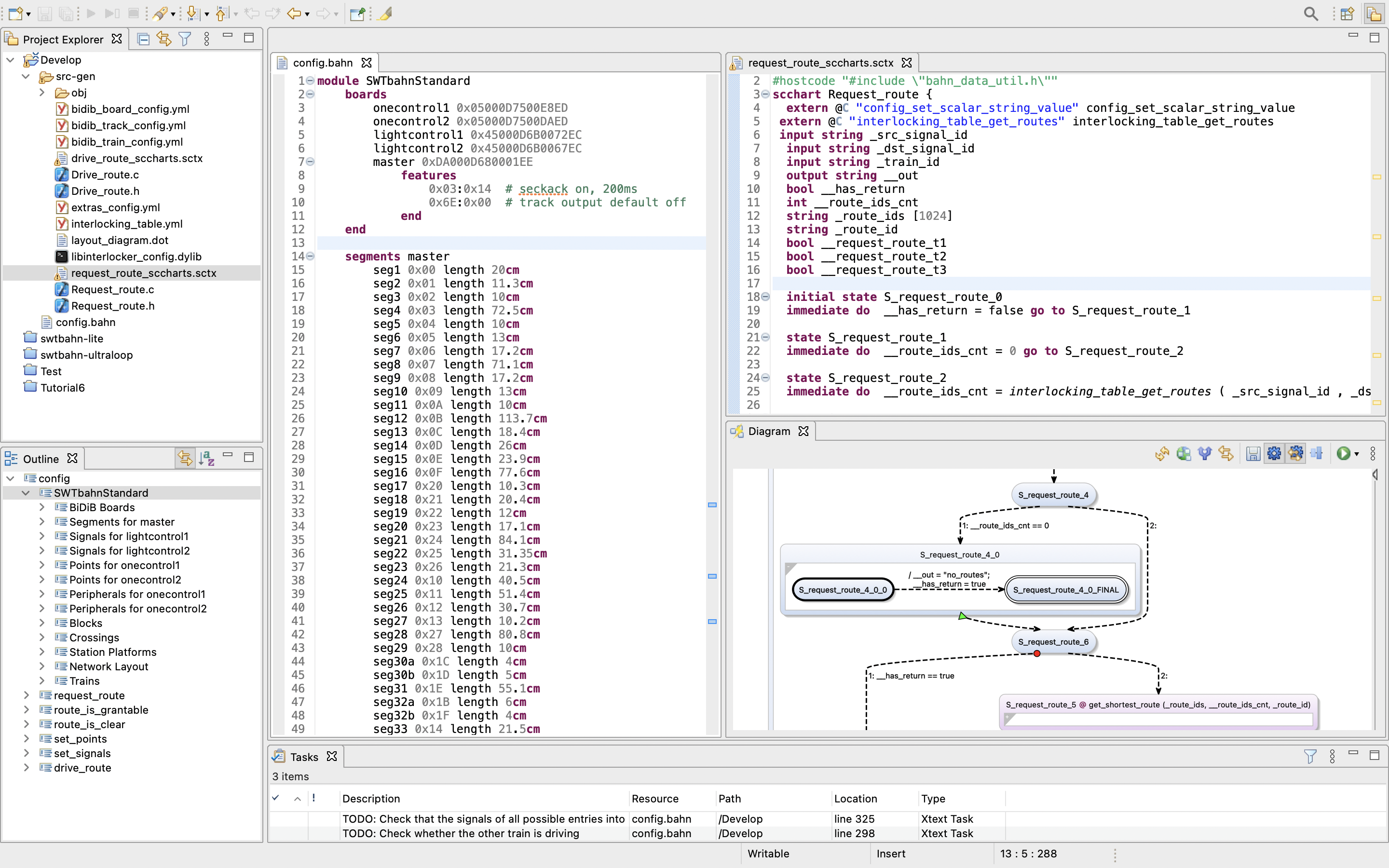Open Tasks view menu dots
This screenshot has width=1389, height=868.
click(1332, 756)
